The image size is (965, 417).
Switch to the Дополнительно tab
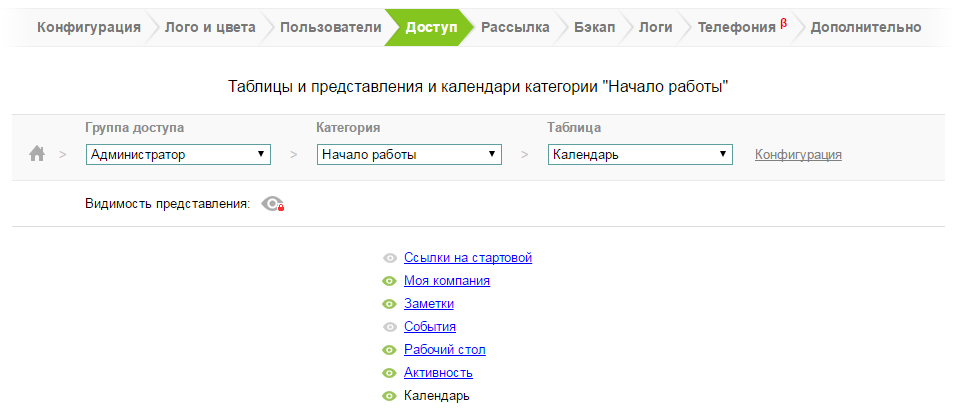(865, 27)
